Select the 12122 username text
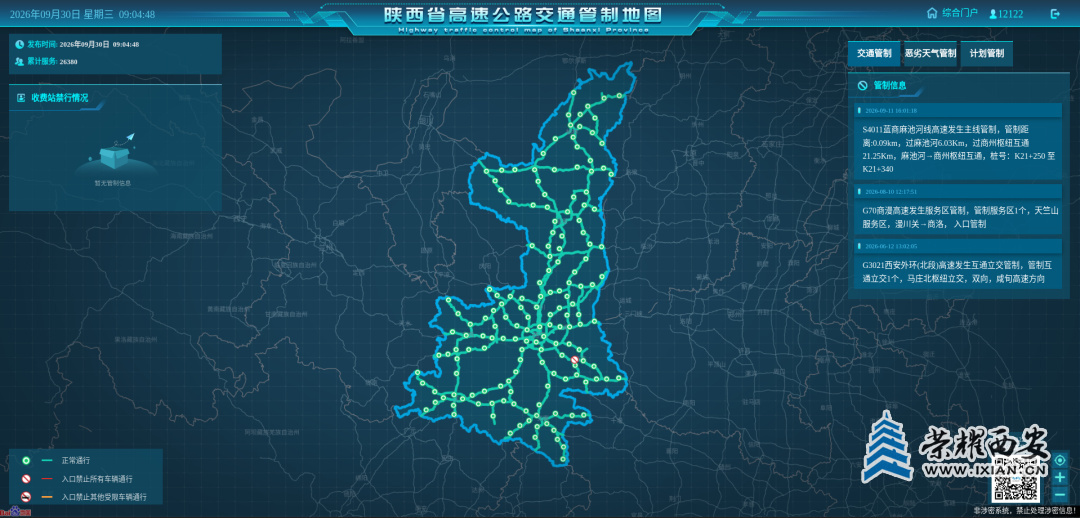 1011,14
